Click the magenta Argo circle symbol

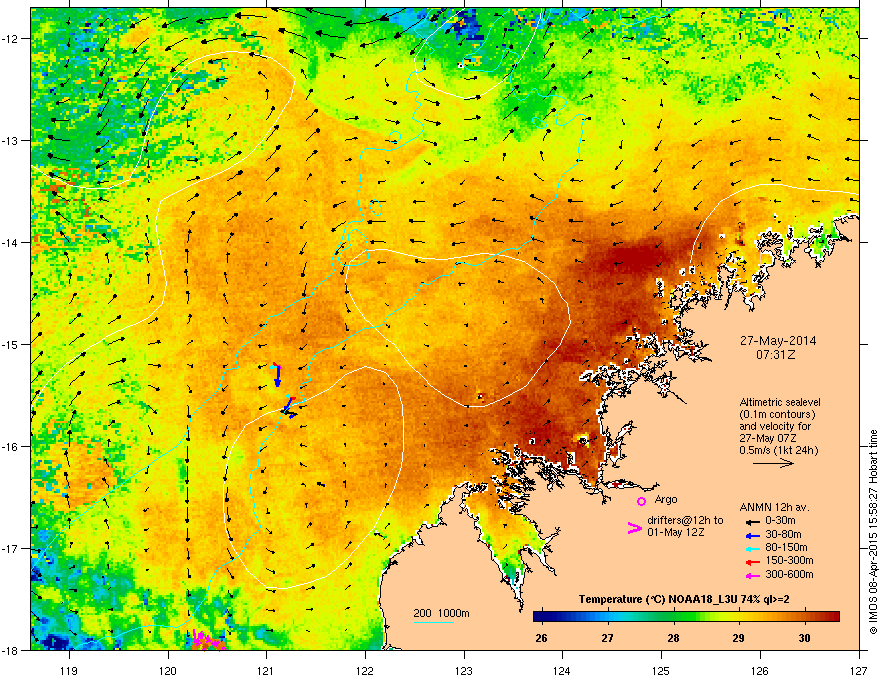coord(641,501)
